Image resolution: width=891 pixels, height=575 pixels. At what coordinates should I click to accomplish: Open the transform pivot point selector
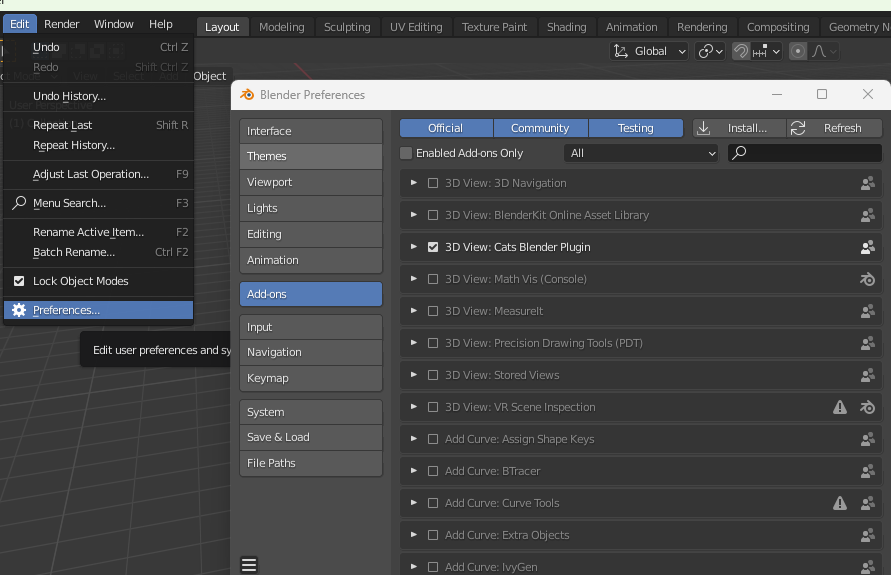[710, 51]
